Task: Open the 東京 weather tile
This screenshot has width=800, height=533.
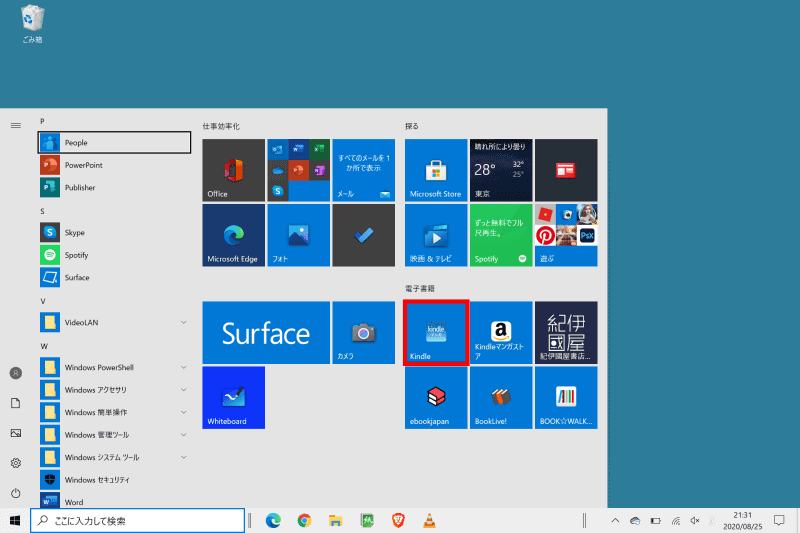Action: pos(501,170)
